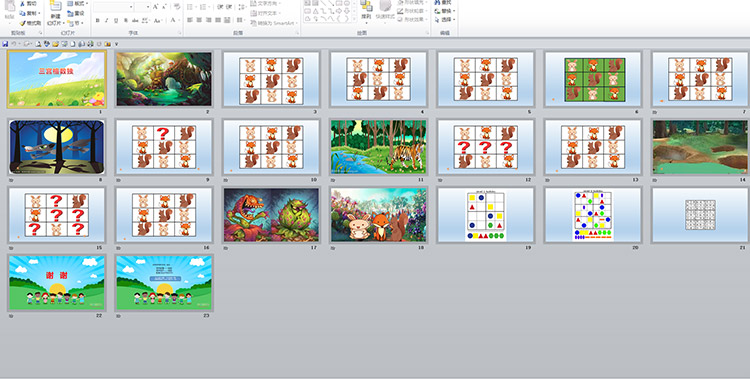Click the Reset slide button
This screenshot has height=379, width=750.
[77, 13]
